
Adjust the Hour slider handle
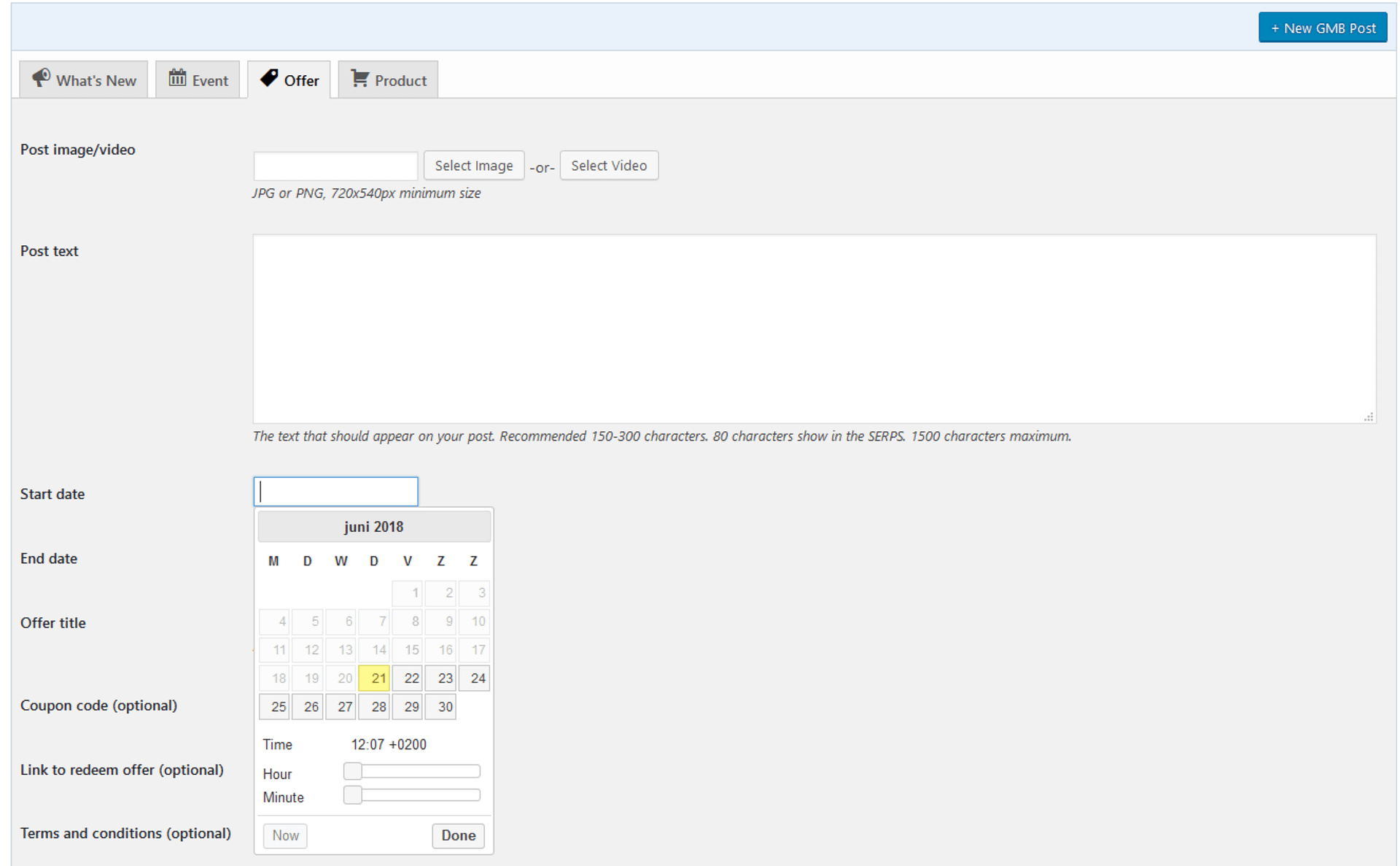click(x=353, y=771)
